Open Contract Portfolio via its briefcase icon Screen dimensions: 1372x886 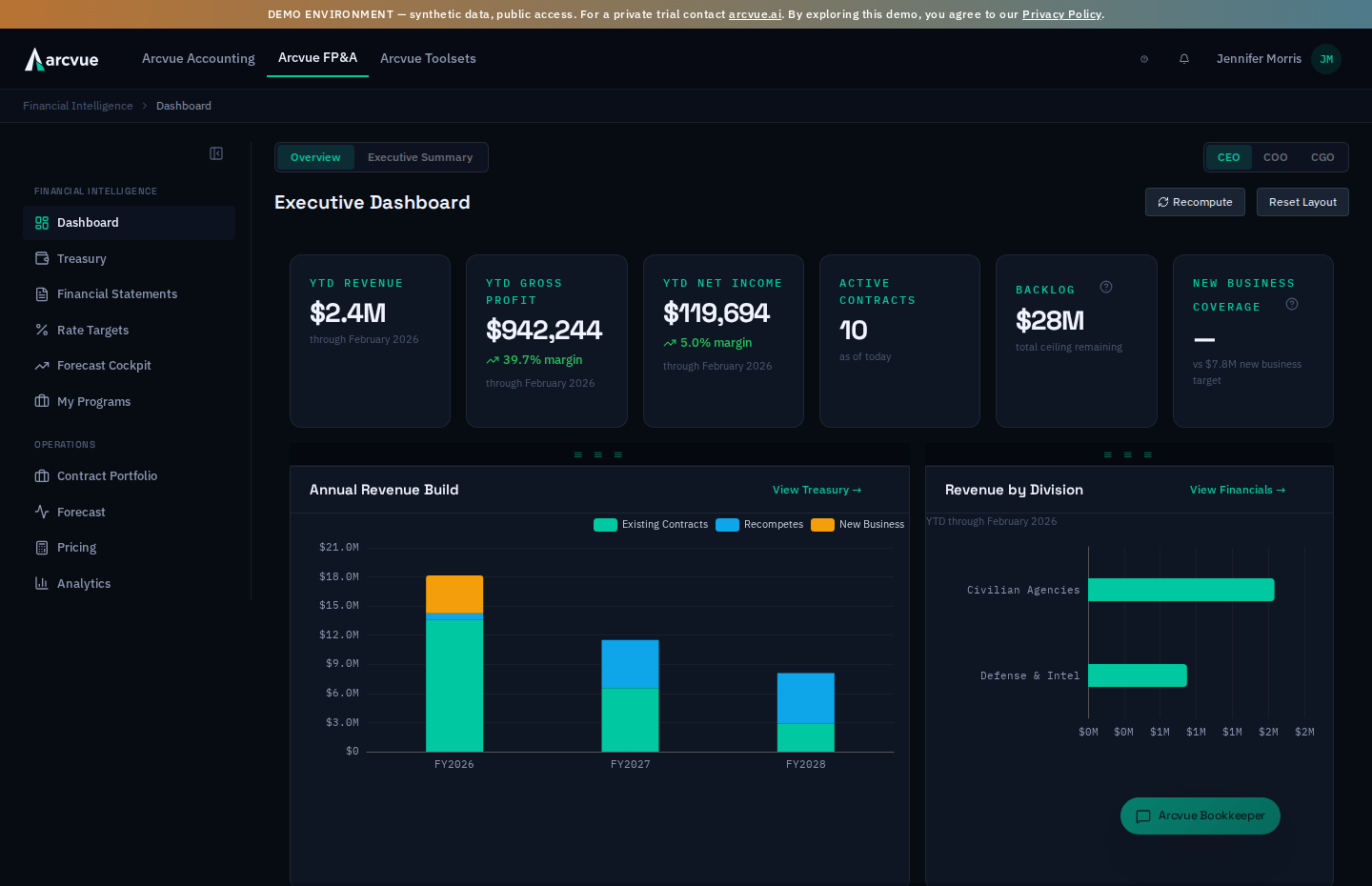42,476
